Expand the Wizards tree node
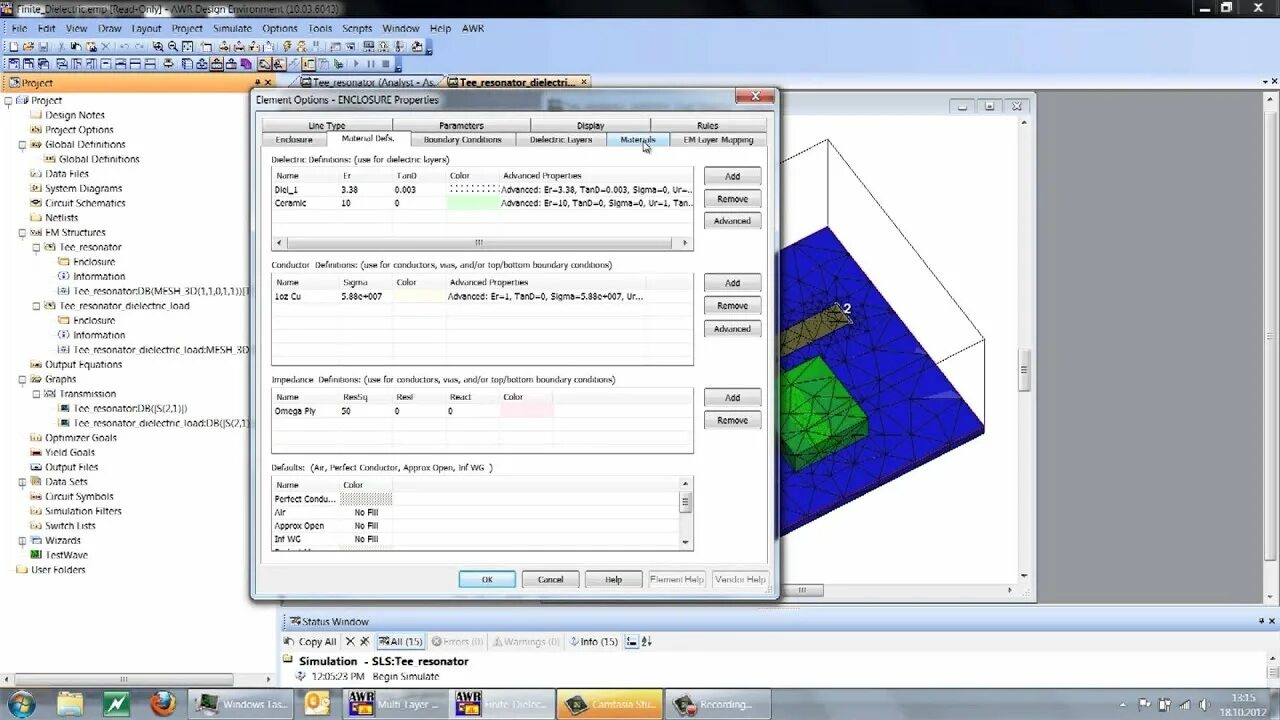The height and width of the screenshot is (720, 1280). coord(23,540)
